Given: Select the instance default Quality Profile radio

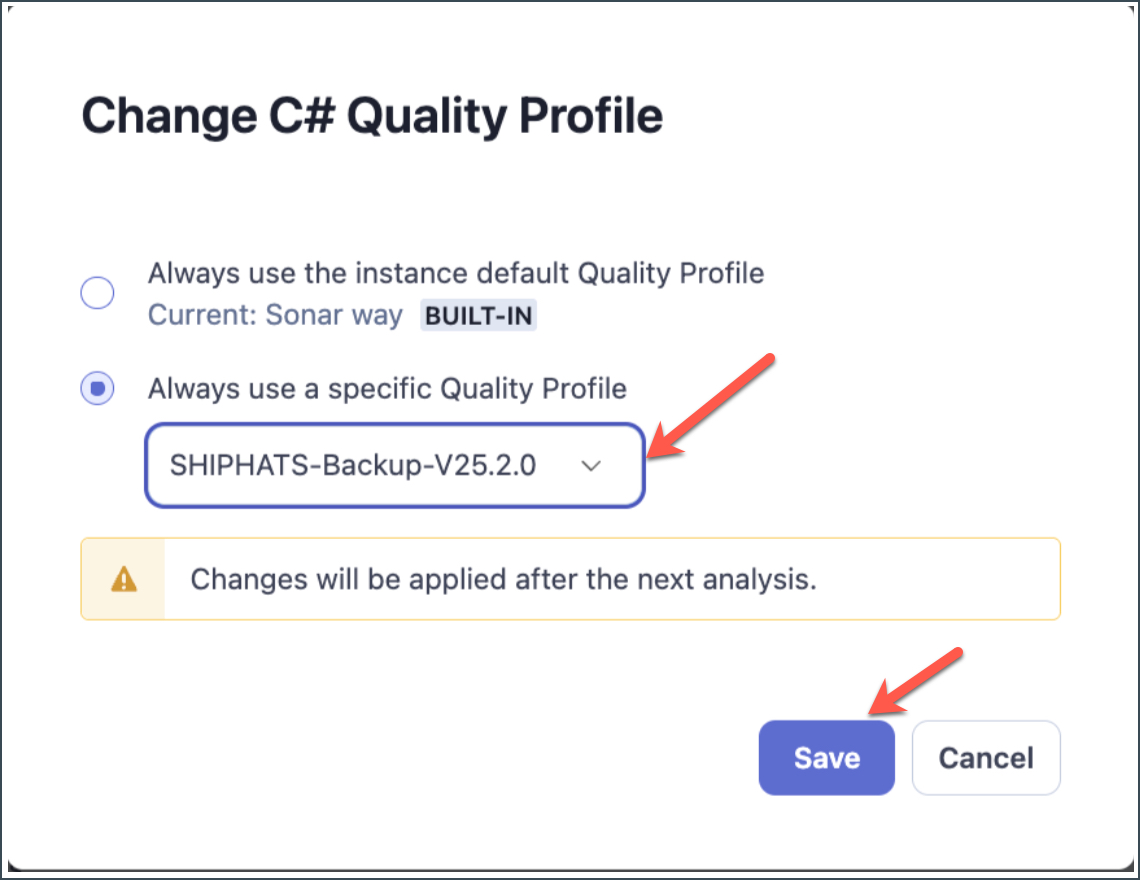Looking at the screenshot, I should pyautogui.click(x=97, y=293).
